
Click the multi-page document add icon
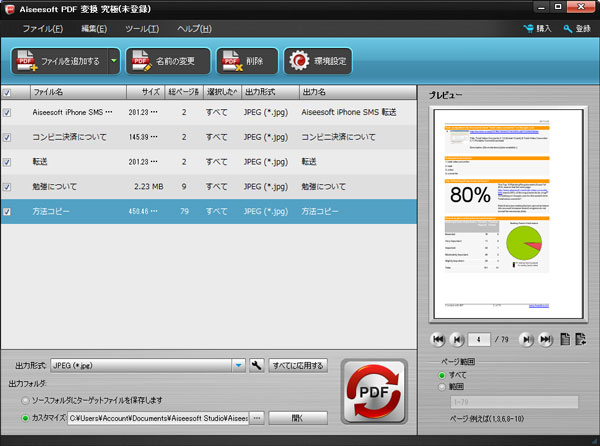tap(580, 339)
